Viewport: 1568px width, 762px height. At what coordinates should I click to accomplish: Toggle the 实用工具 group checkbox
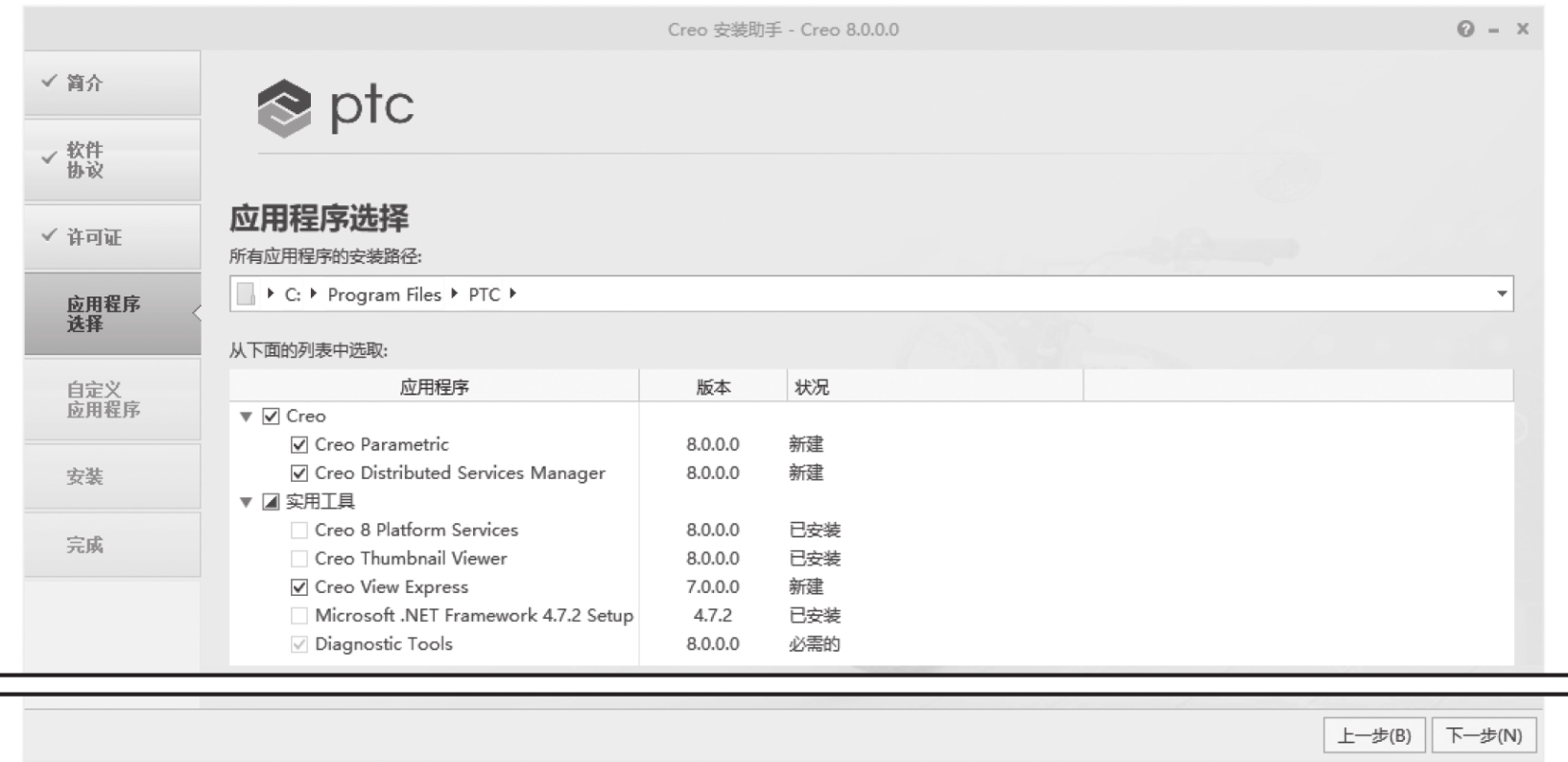coord(272,502)
